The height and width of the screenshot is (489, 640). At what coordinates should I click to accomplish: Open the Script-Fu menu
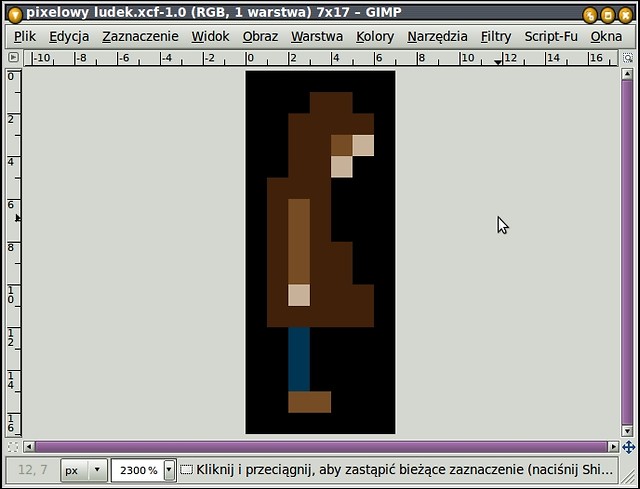coord(551,36)
